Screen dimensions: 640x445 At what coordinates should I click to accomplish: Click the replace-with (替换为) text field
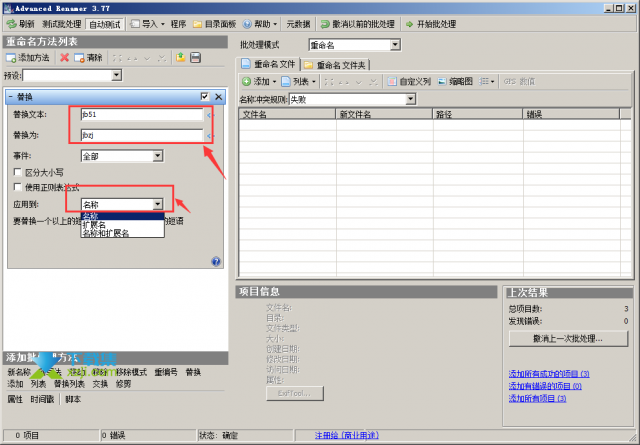click(142, 135)
